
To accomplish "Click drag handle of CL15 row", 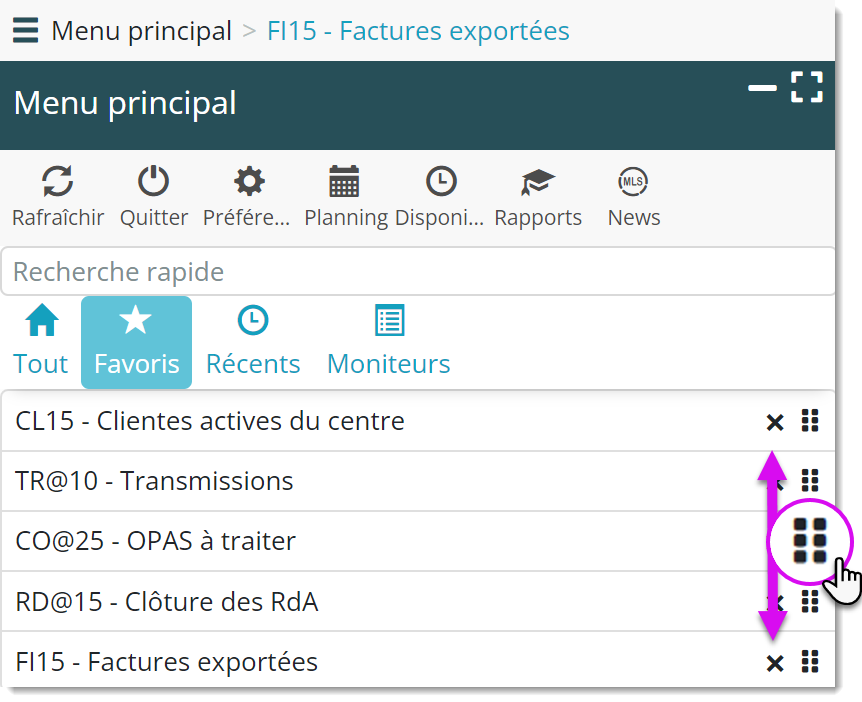I will 810,421.
